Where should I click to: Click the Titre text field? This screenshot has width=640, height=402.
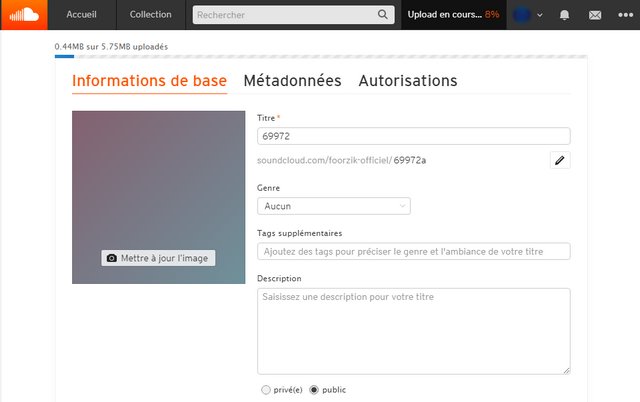tap(413, 136)
